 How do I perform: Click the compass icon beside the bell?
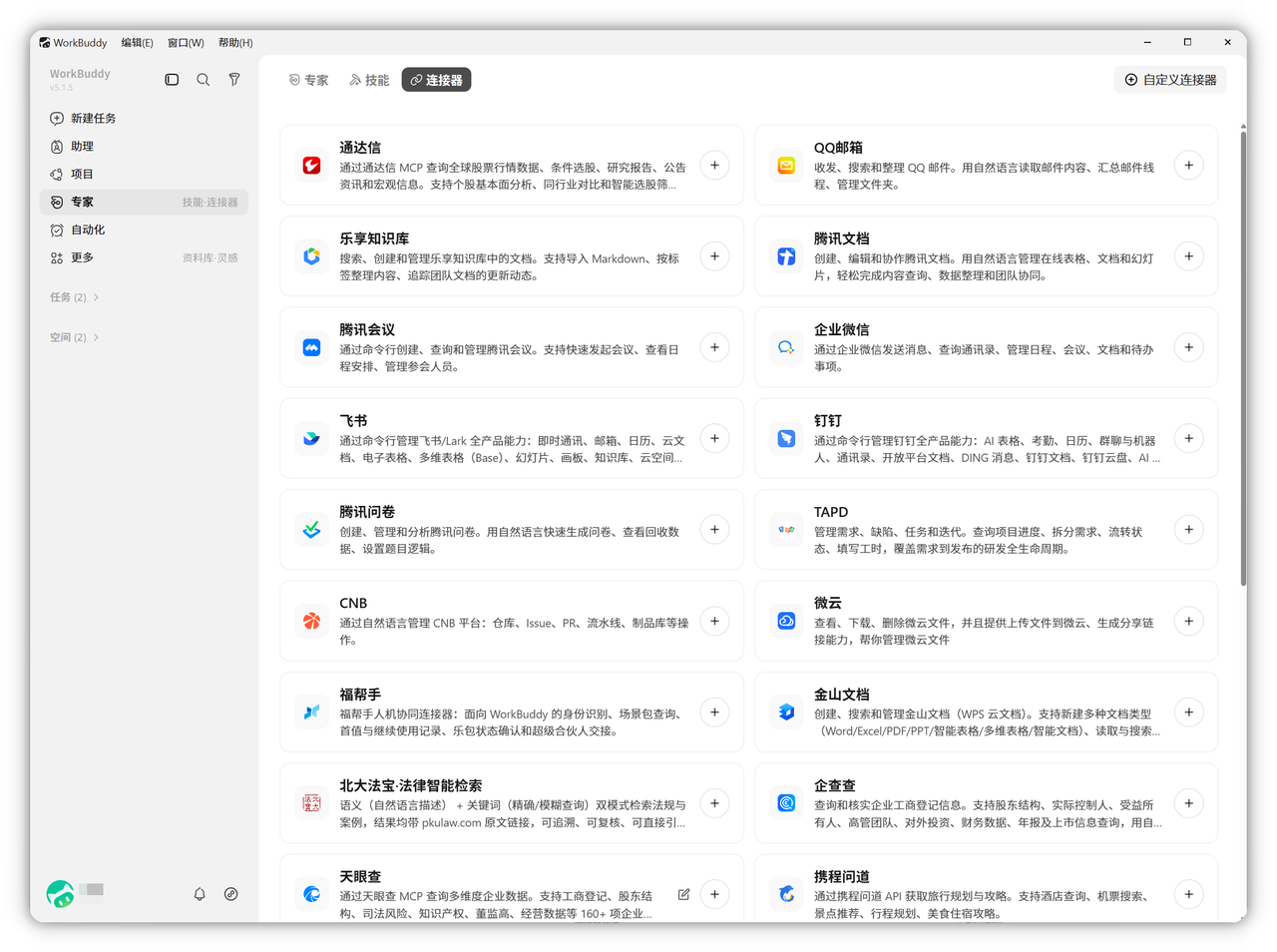click(x=231, y=894)
